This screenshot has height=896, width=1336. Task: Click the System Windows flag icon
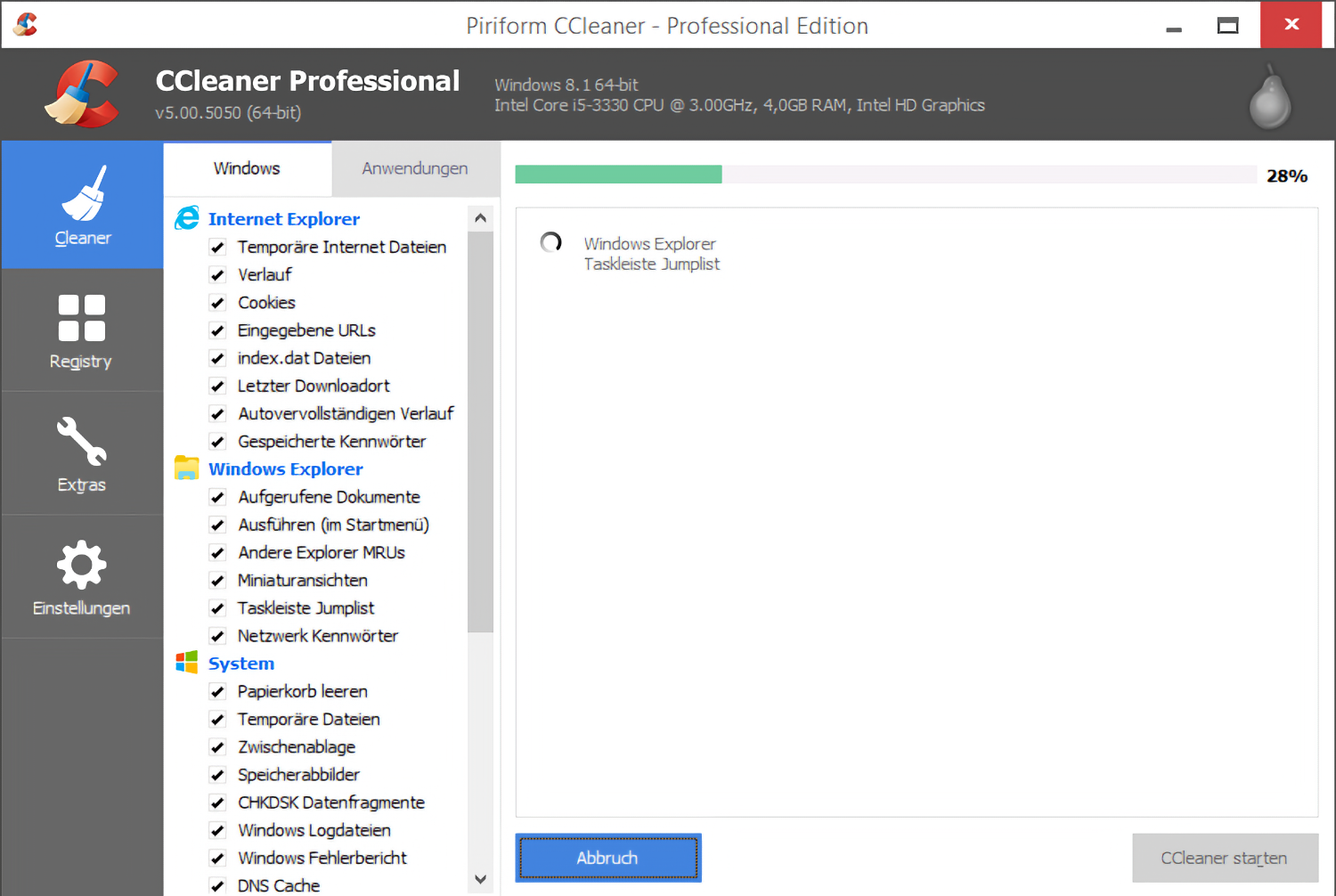187,663
